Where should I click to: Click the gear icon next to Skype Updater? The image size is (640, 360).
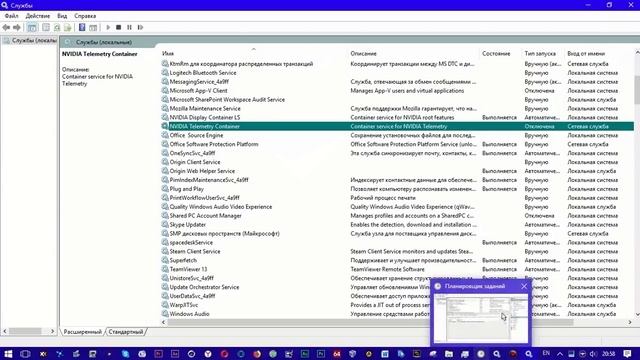coord(165,224)
